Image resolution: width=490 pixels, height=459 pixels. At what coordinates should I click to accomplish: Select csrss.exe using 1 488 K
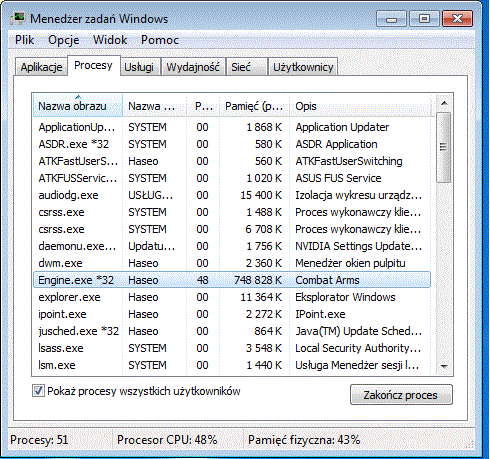[232, 212]
